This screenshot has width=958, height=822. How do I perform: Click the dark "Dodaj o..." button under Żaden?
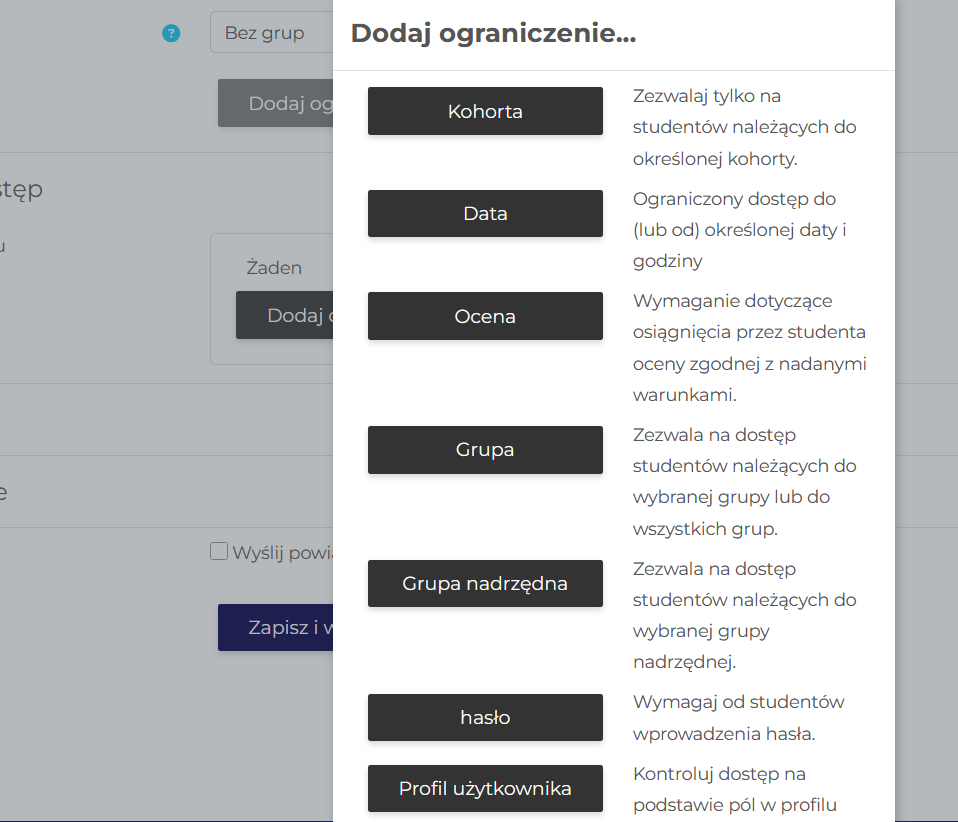(285, 316)
